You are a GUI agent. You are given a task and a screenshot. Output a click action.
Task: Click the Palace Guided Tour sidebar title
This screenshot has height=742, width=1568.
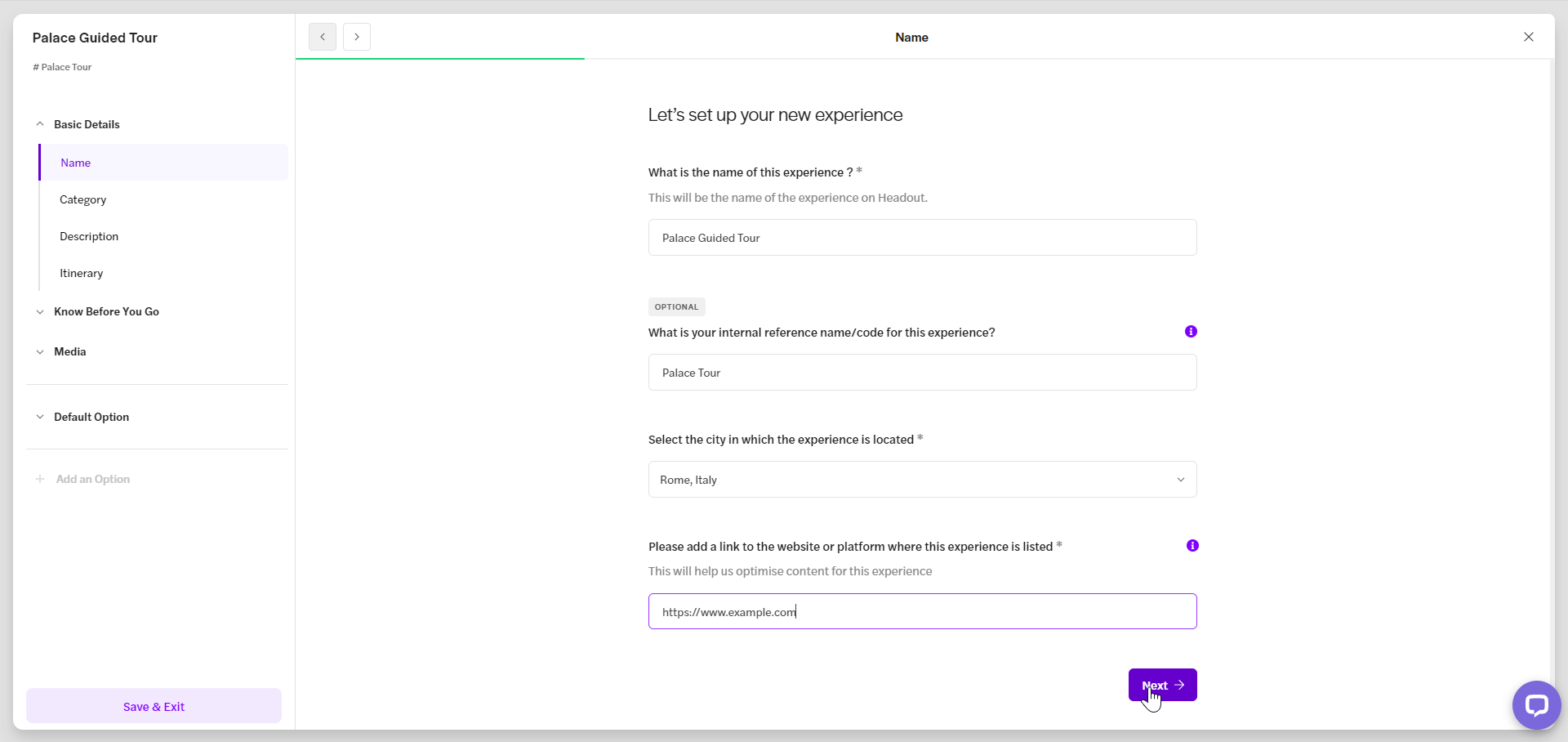[x=95, y=38]
